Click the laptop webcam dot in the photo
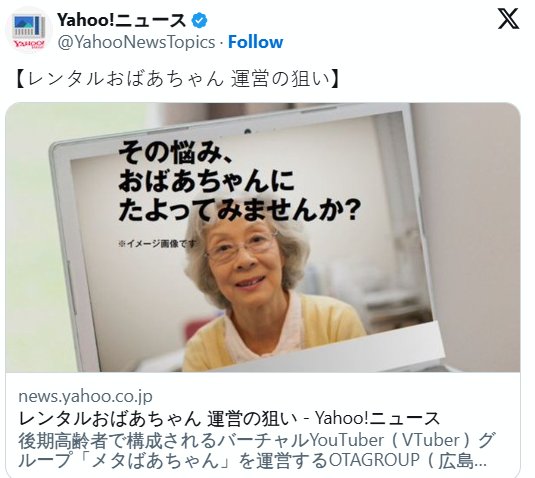This screenshot has width=535, height=478. (247, 132)
